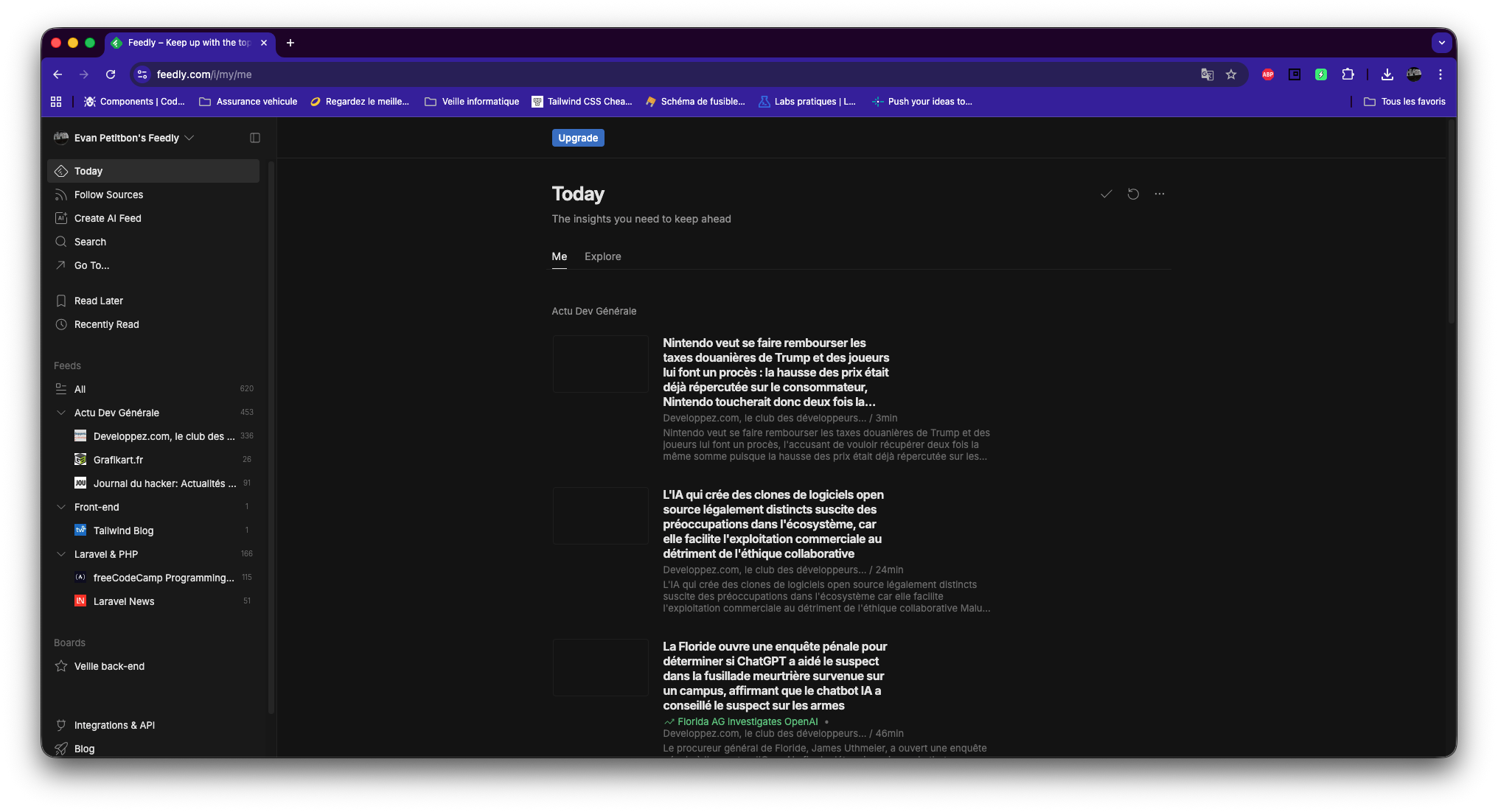Viewport: 1498px width, 812px height.
Task: Reload the page in Chrome
Action: click(111, 74)
